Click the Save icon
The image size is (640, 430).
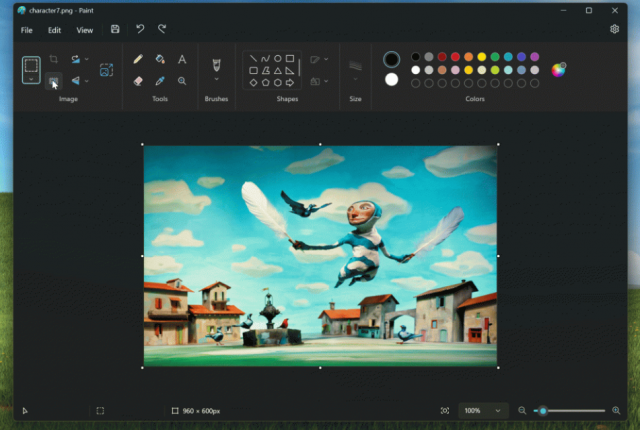115,29
